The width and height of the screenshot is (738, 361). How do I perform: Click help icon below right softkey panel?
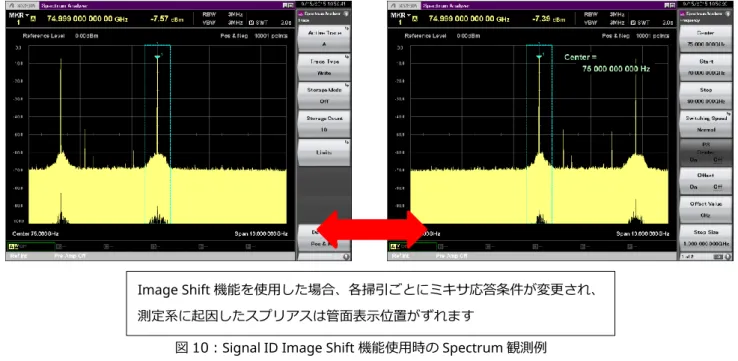point(728,257)
